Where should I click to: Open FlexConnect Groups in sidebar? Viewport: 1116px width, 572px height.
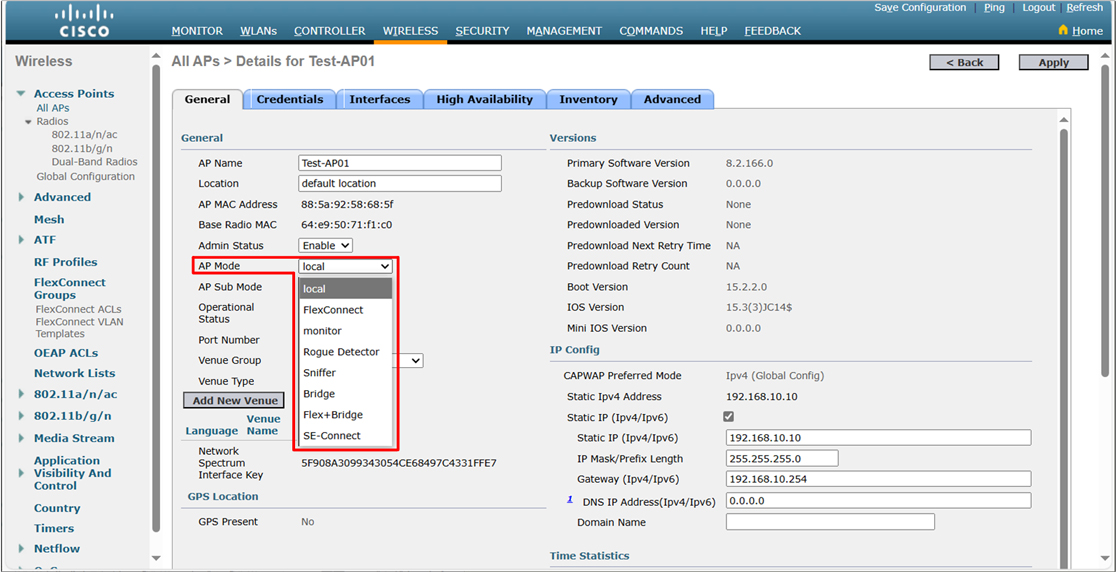(70, 288)
